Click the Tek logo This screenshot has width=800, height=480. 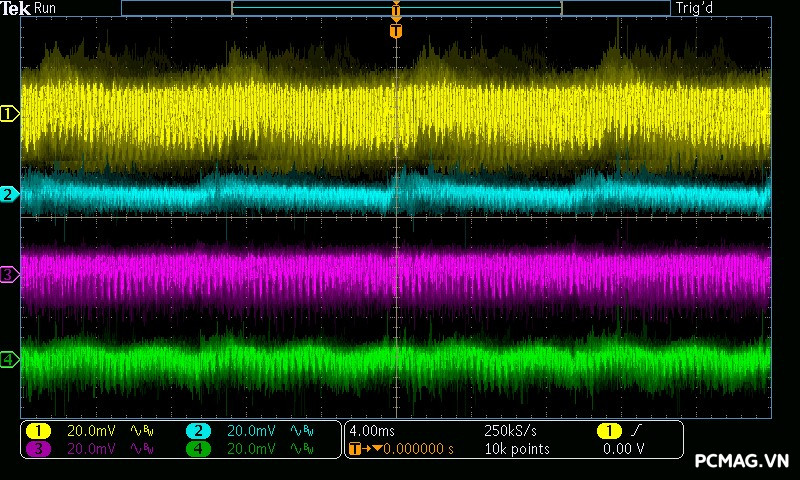click(16, 8)
